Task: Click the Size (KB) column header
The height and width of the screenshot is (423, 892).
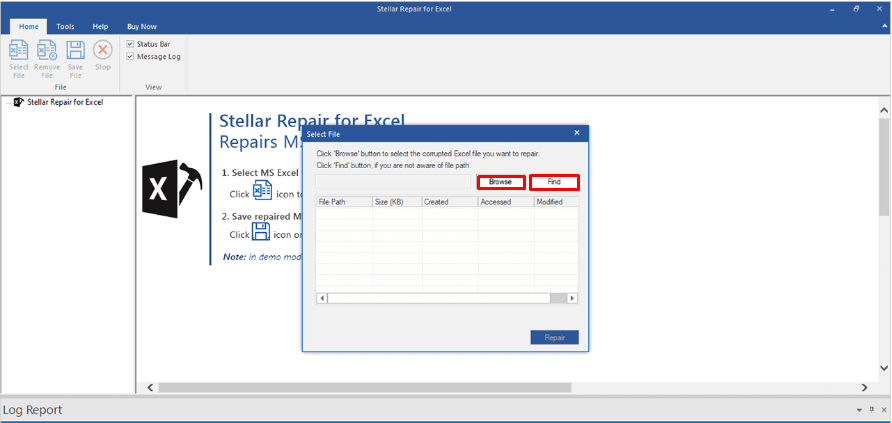Action: [x=398, y=202]
